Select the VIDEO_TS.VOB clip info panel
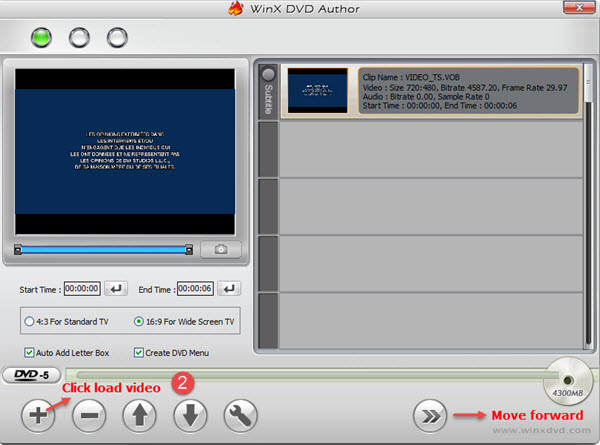 469,91
